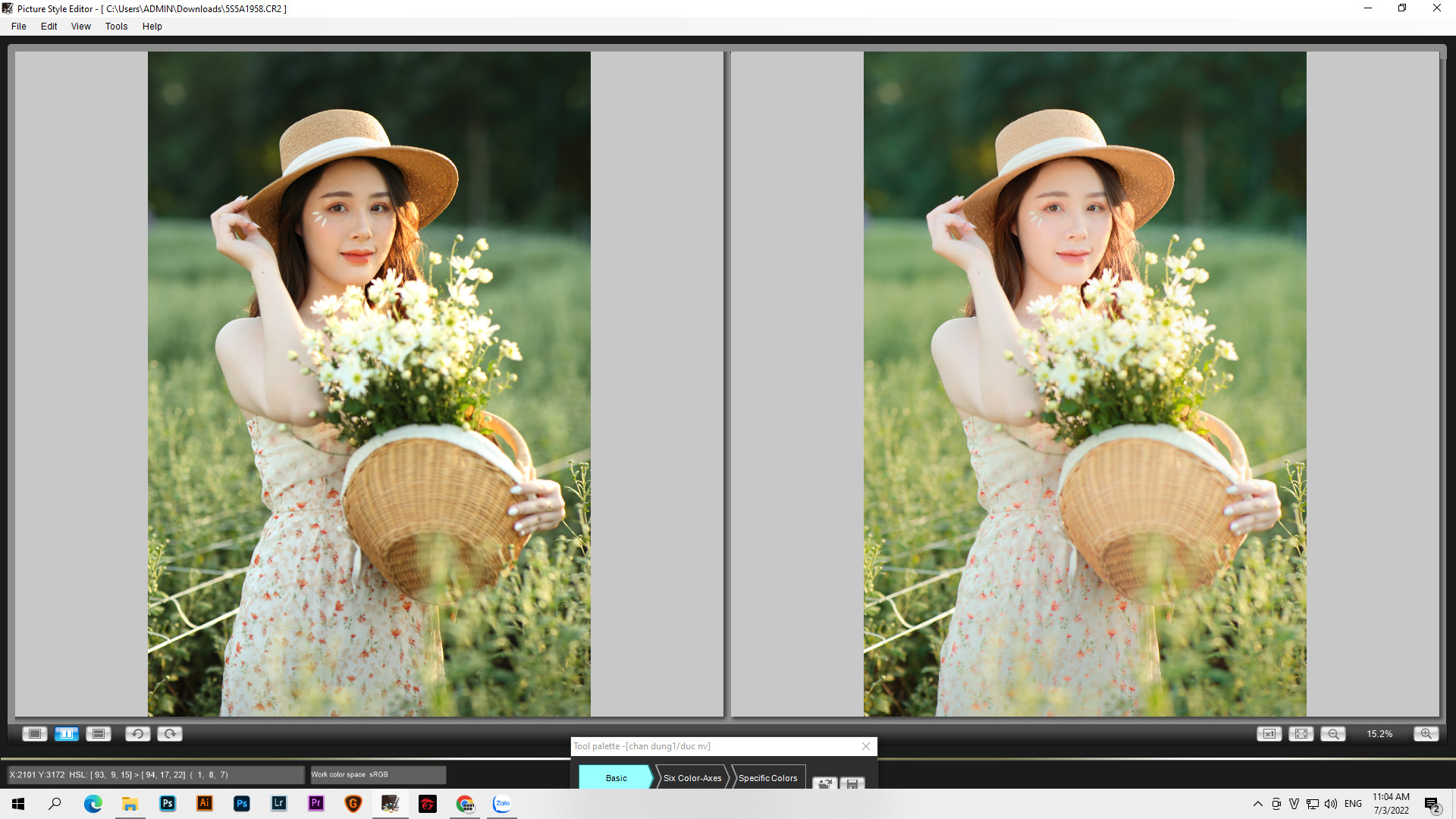Open the Windows Start menu
The image size is (1456, 819).
(18, 804)
